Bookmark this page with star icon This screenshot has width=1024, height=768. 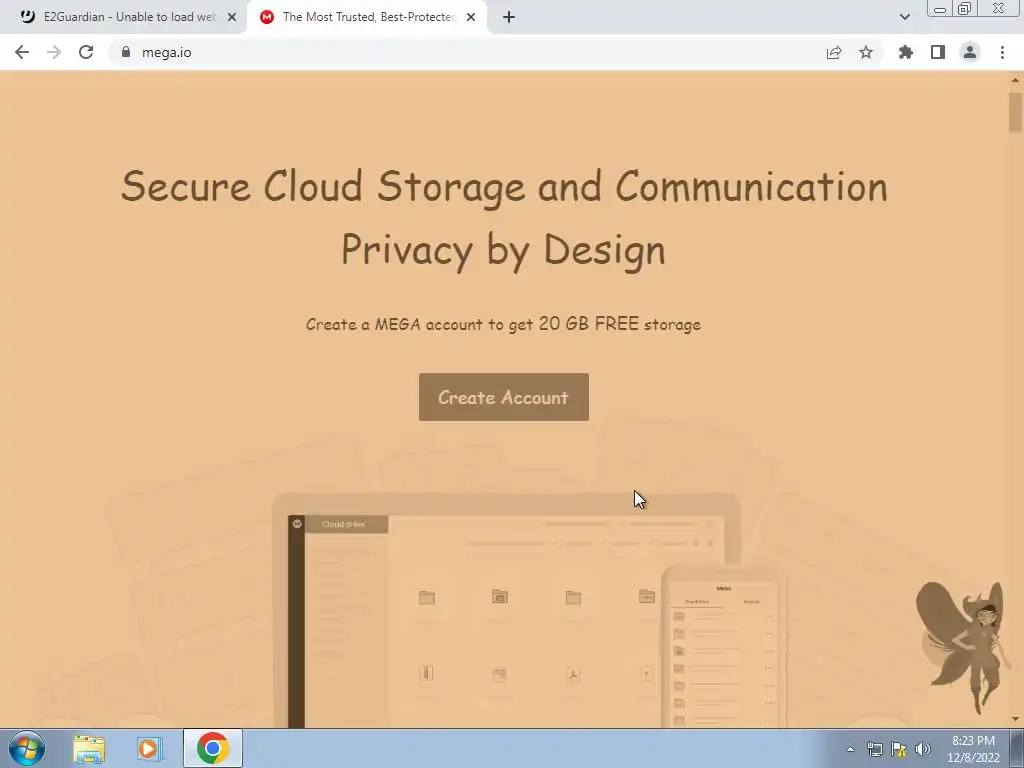click(866, 52)
